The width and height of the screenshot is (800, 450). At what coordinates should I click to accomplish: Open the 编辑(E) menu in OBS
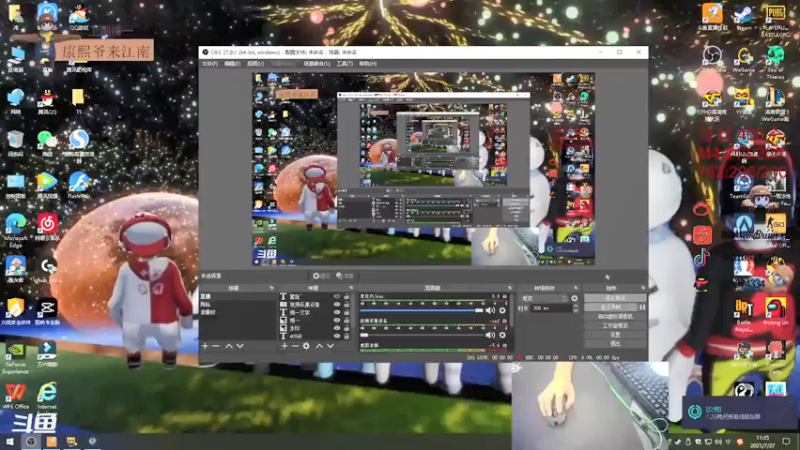232,64
